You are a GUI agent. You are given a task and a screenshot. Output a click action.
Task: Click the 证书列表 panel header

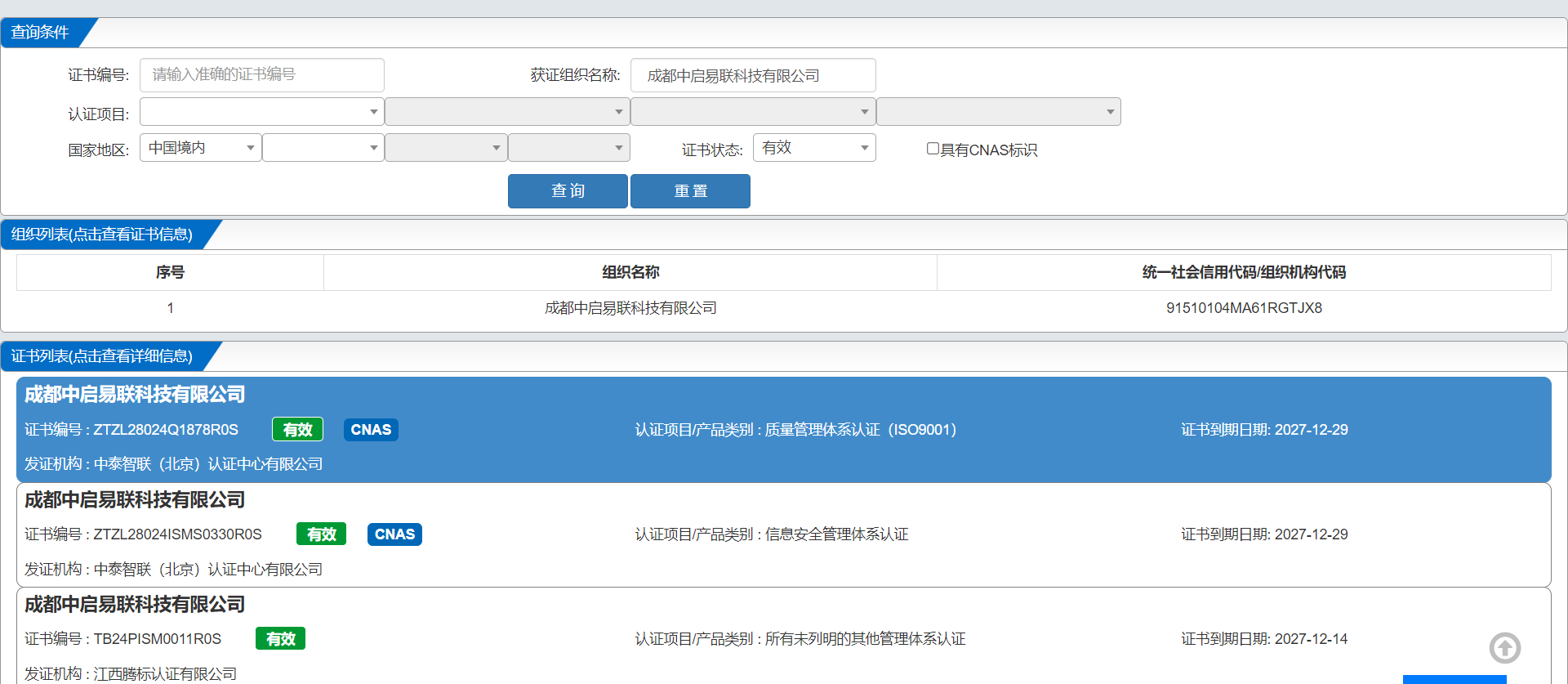(x=102, y=357)
